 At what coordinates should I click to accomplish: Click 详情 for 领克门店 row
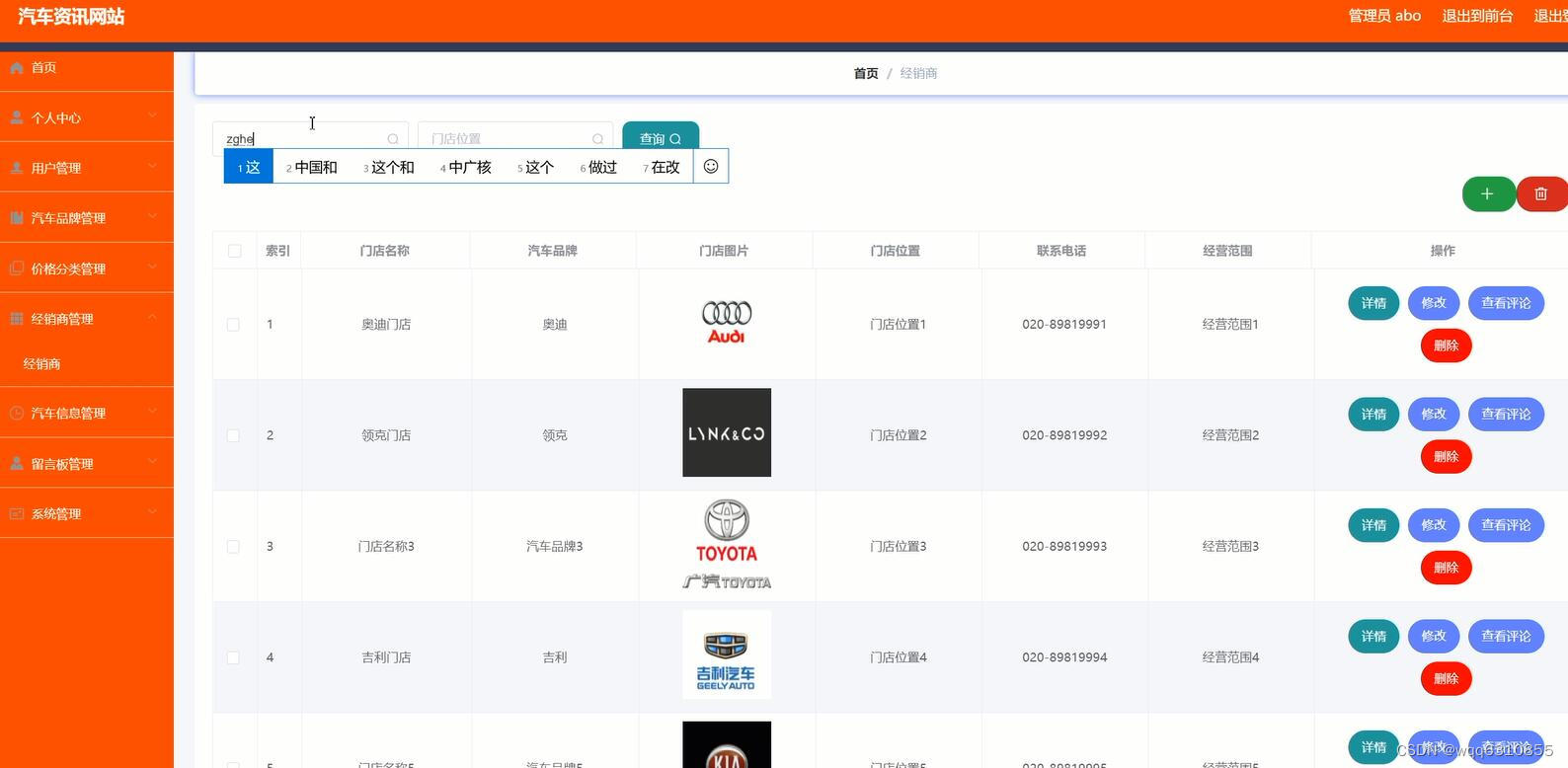coord(1373,415)
